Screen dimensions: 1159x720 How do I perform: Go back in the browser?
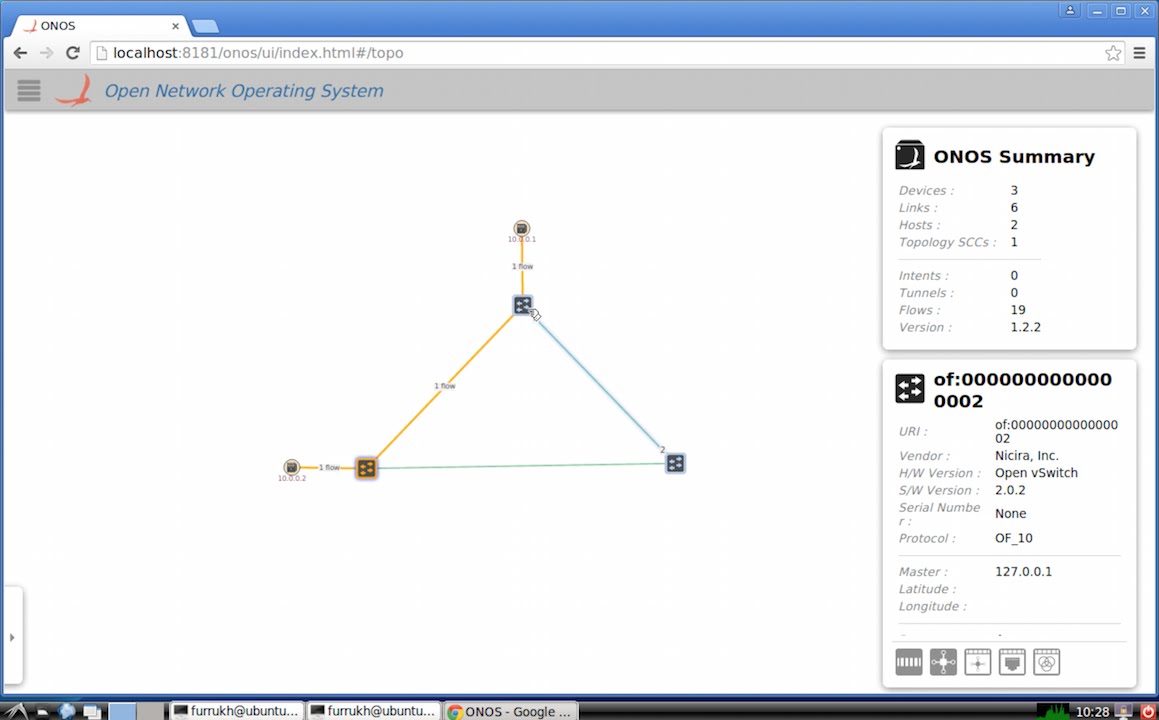[x=21, y=52]
